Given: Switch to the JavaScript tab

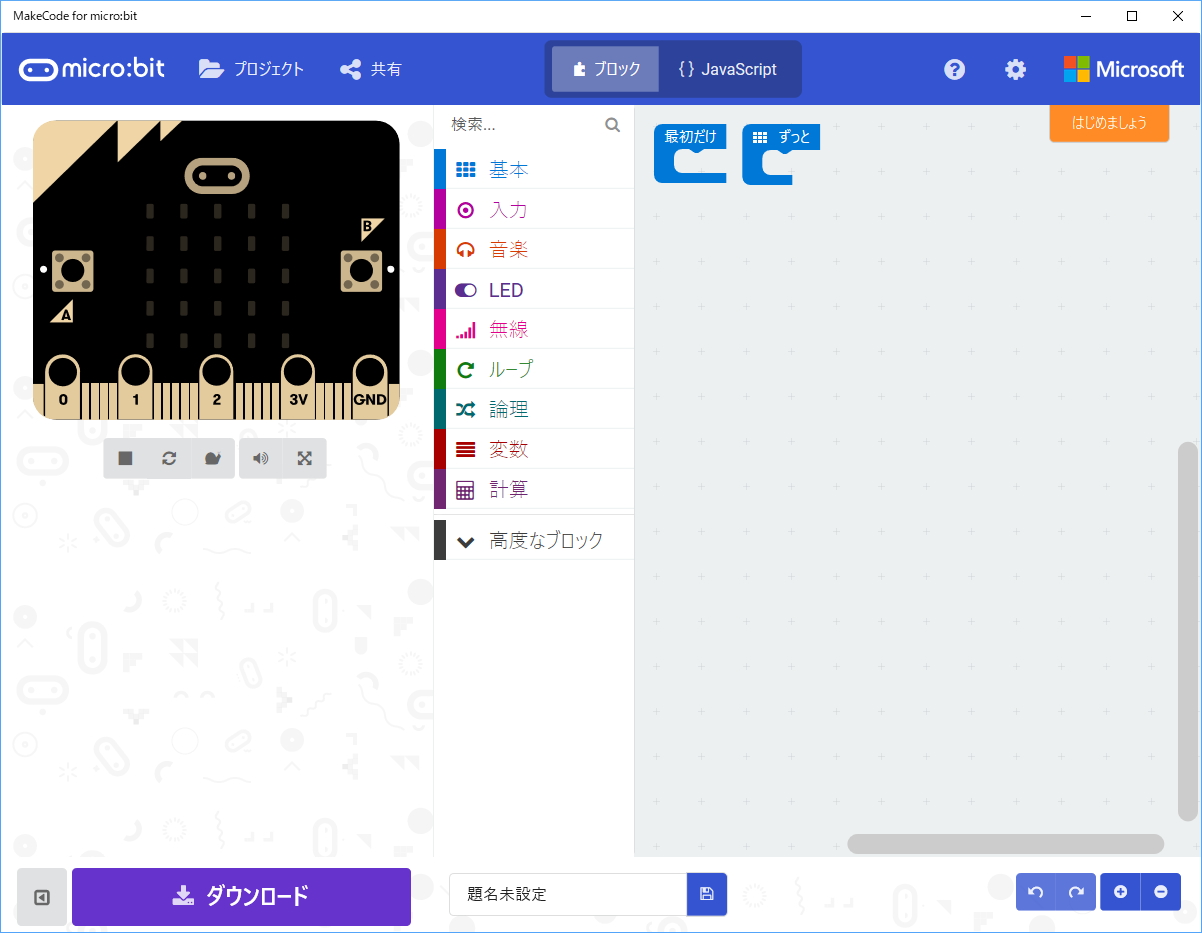Looking at the screenshot, I should click(729, 69).
